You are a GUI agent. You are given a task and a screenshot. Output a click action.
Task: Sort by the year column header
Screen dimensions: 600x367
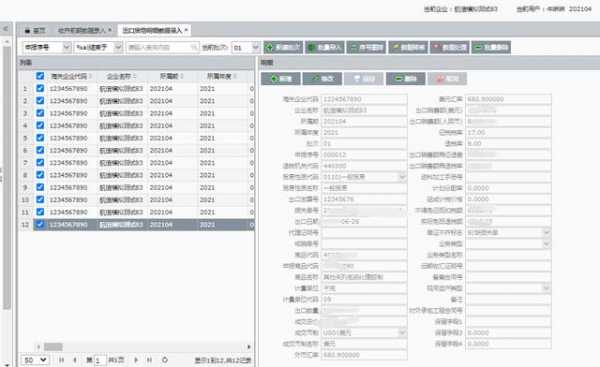tap(222, 77)
